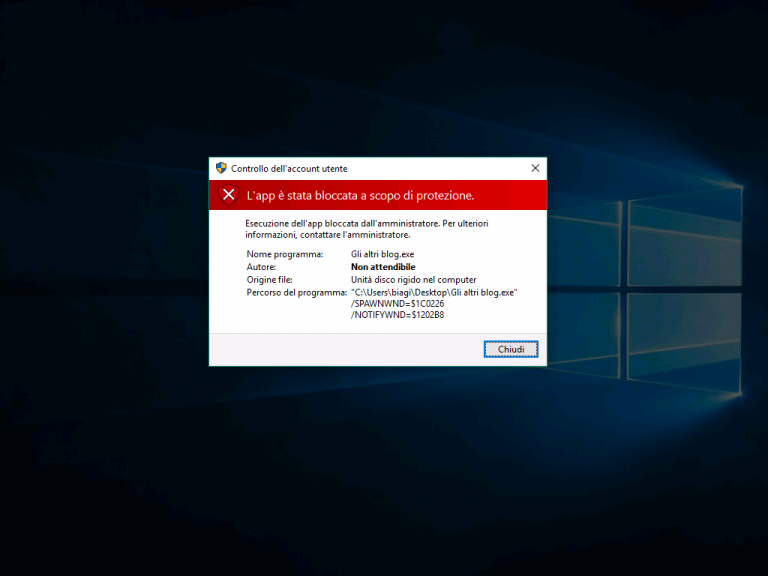This screenshot has width=768, height=576.
Task: Click the bold "Non attendibile" author value
Action: point(383,268)
